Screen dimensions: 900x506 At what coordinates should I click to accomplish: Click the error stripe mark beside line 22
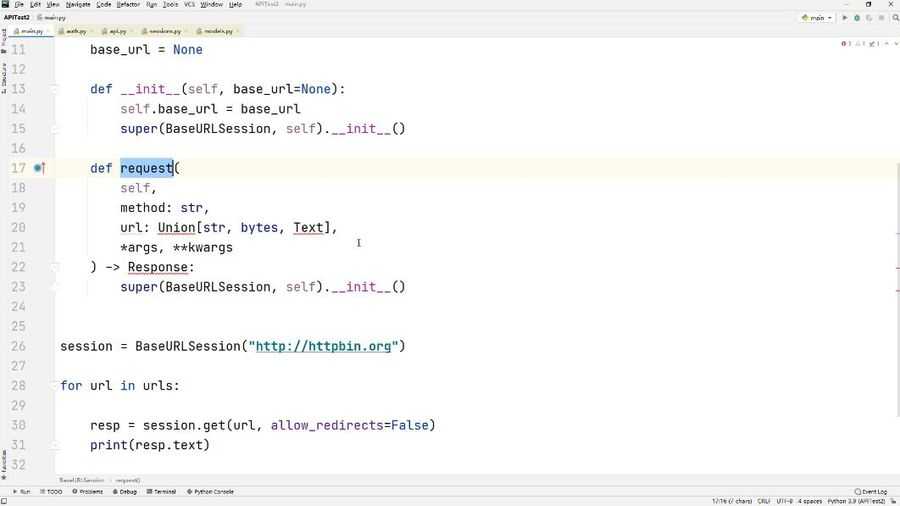pos(897,267)
